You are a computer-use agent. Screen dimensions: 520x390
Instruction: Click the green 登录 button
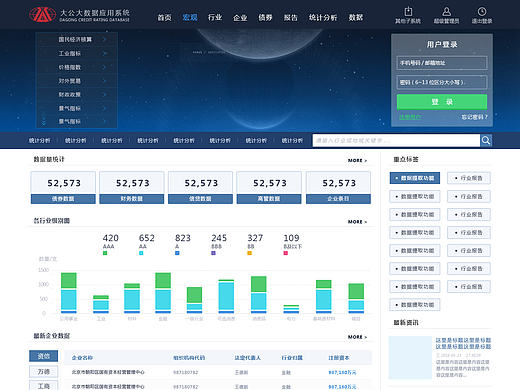point(442,102)
